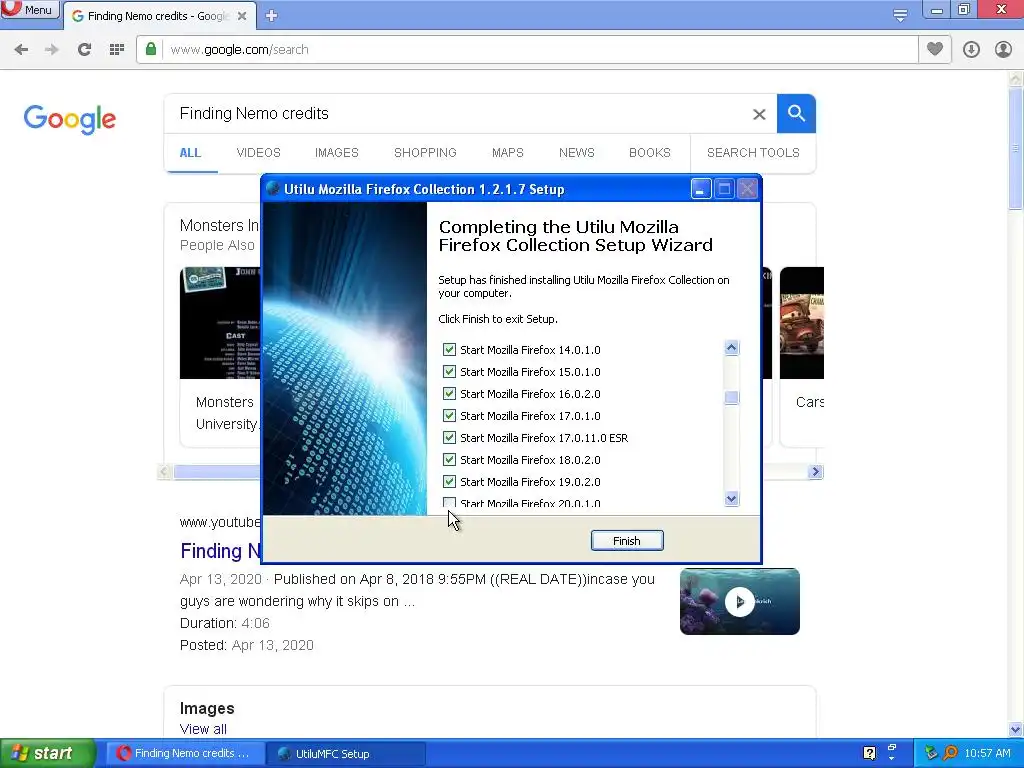Click page scrollbar down arrow
This screenshot has width=1024, height=768.
click(x=1016, y=729)
